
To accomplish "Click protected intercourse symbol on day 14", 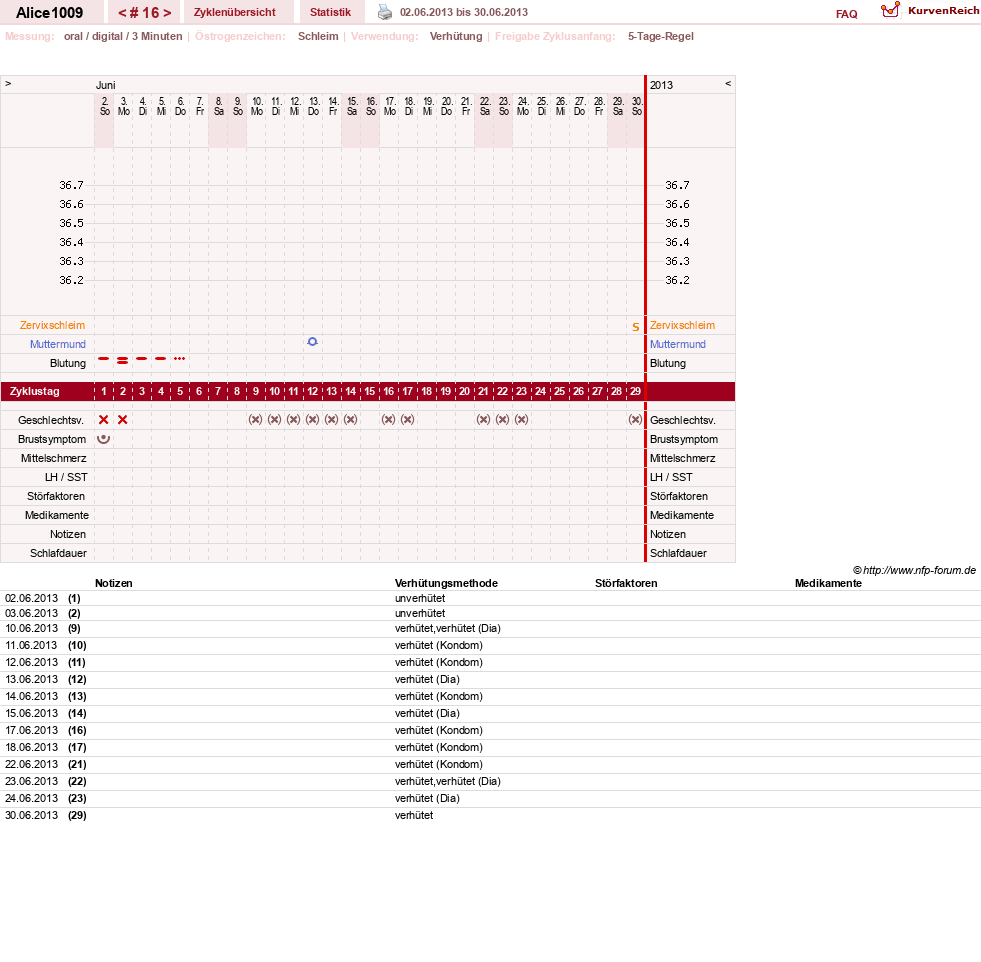I will click(x=350, y=419).
